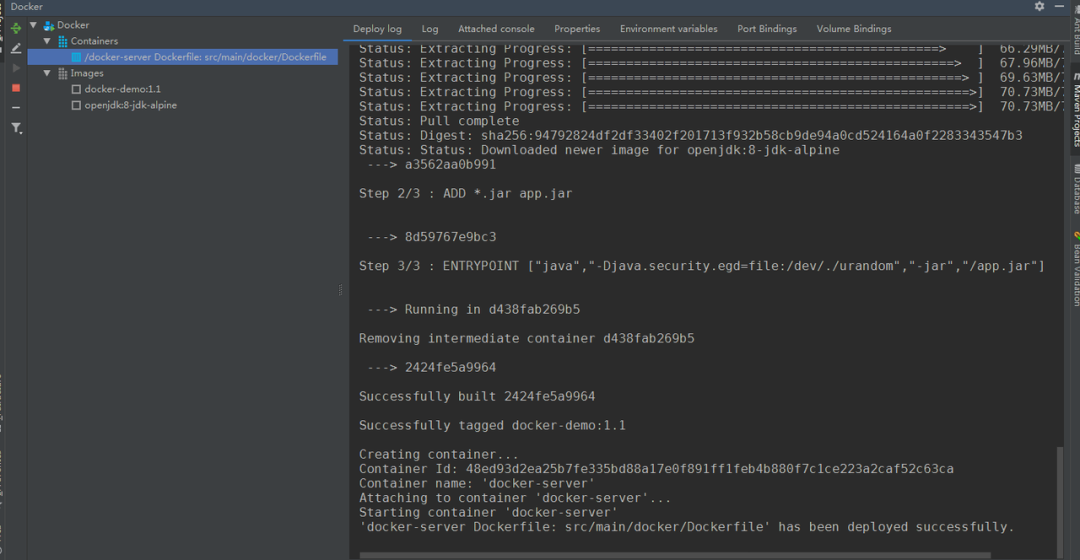Viewport: 1080px width, 560px height.
Task: Click "Attaching to container 'docker-server'..." line
Action: tap(515, 498)
